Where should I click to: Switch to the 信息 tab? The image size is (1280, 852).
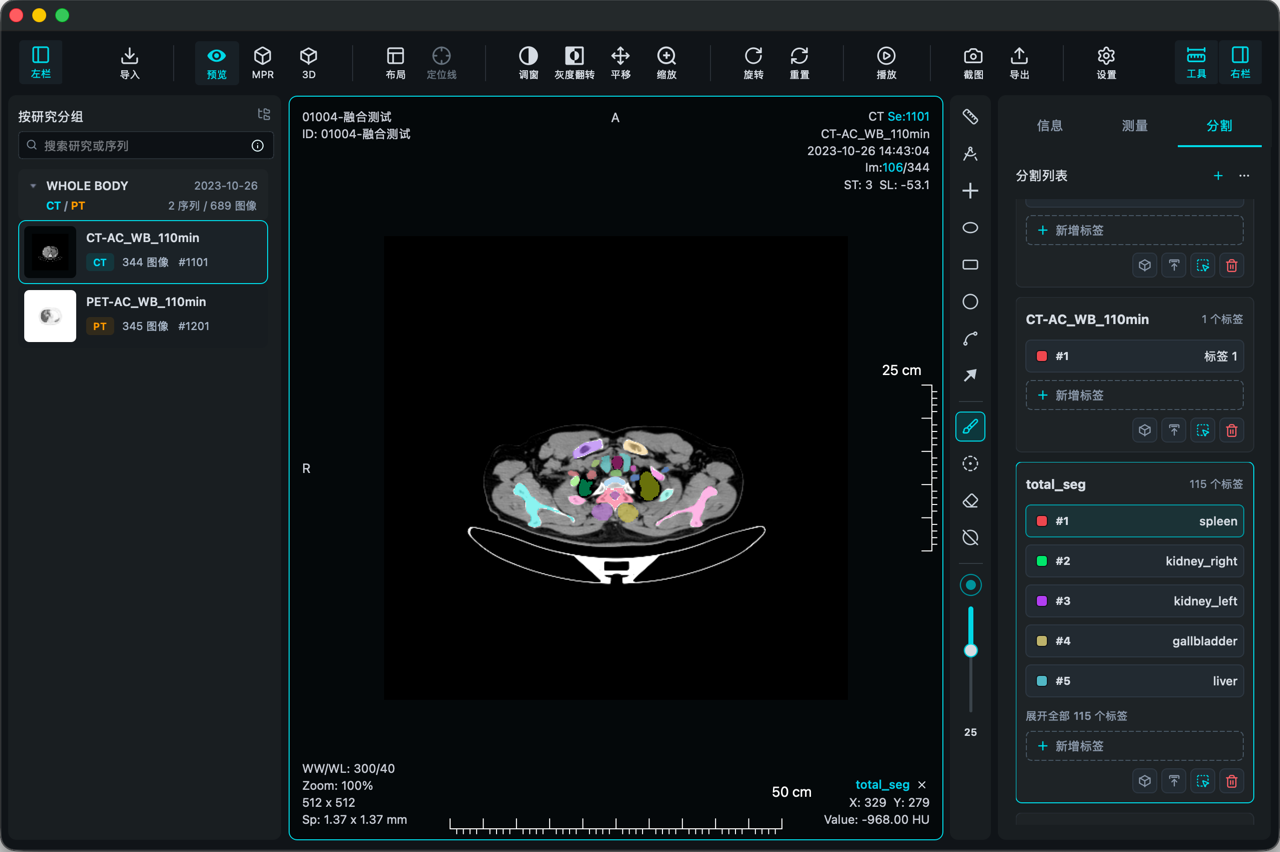1050,126
